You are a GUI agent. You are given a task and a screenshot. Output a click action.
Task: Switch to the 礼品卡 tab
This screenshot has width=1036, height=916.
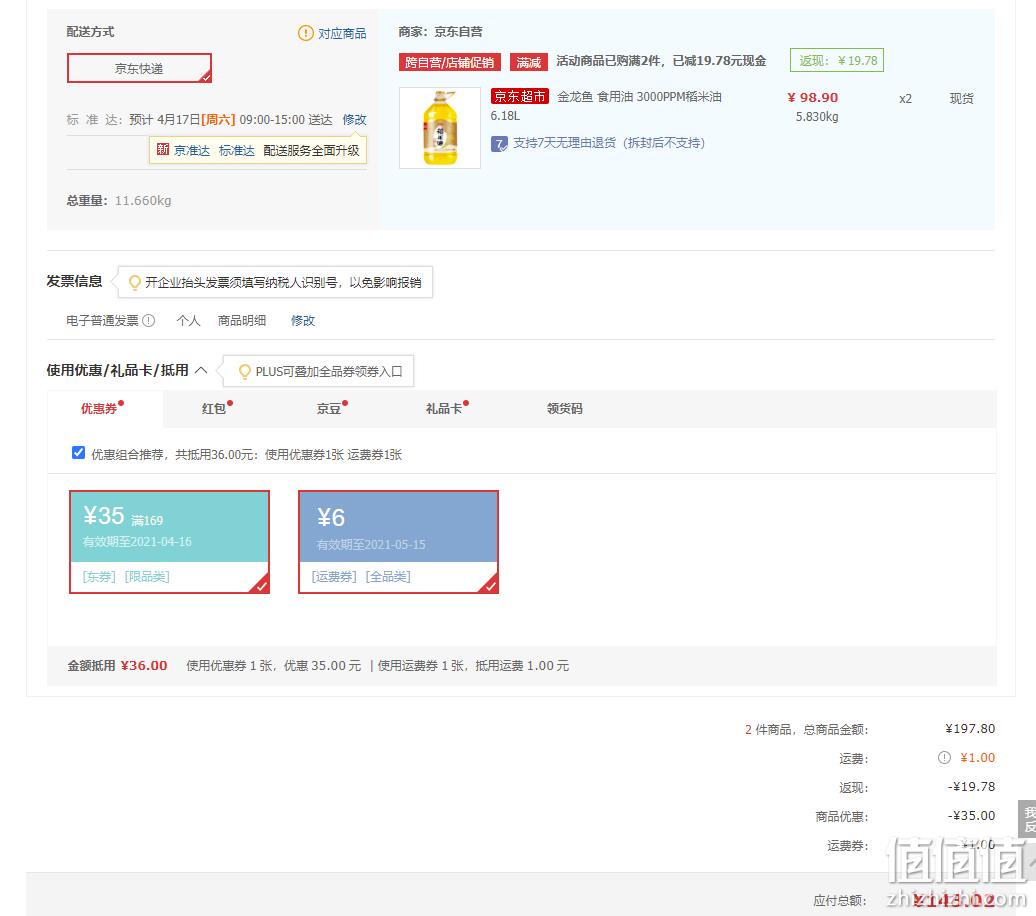(x=444, y=408)
